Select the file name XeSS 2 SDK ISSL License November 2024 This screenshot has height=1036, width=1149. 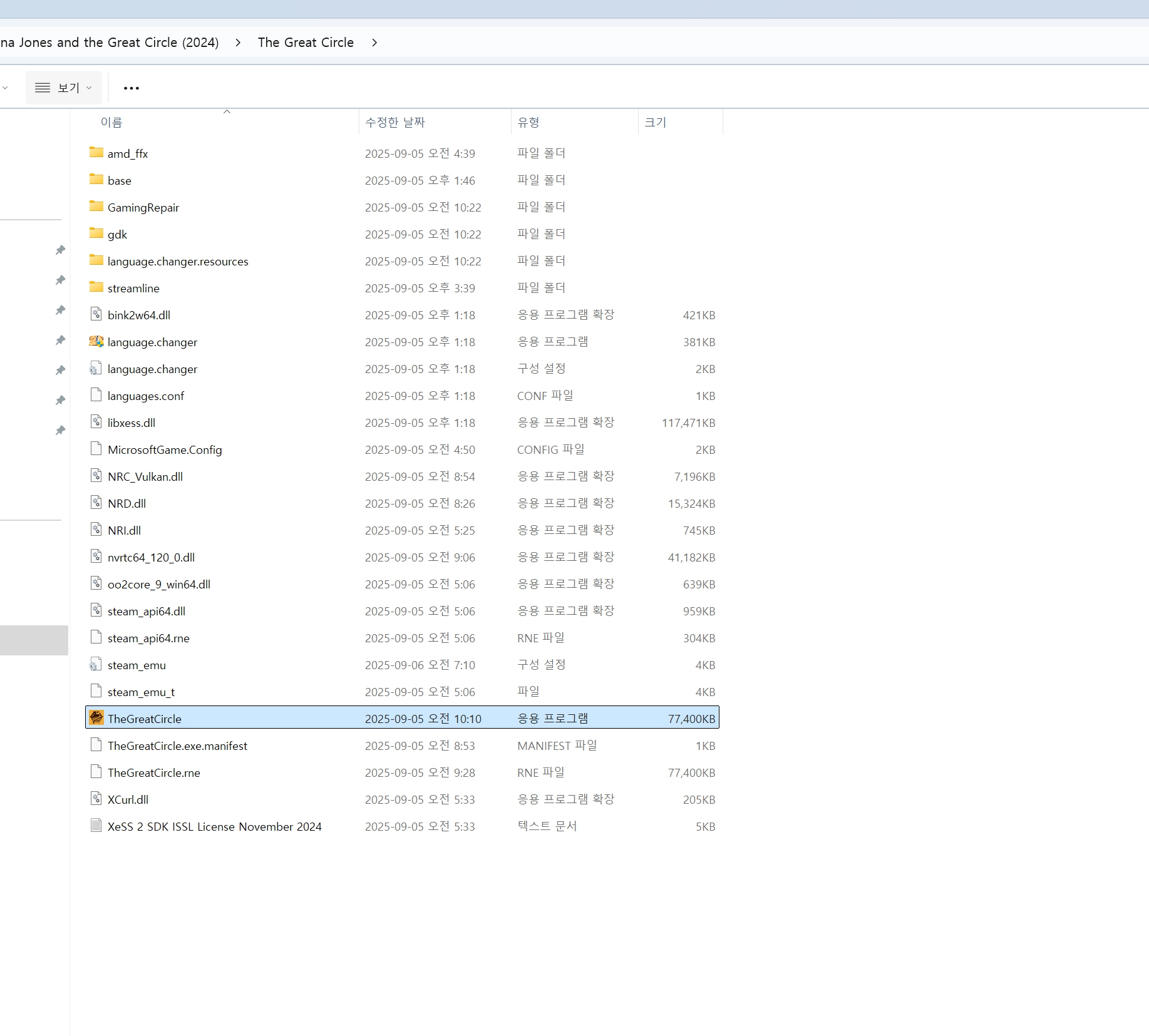point(214,826)
